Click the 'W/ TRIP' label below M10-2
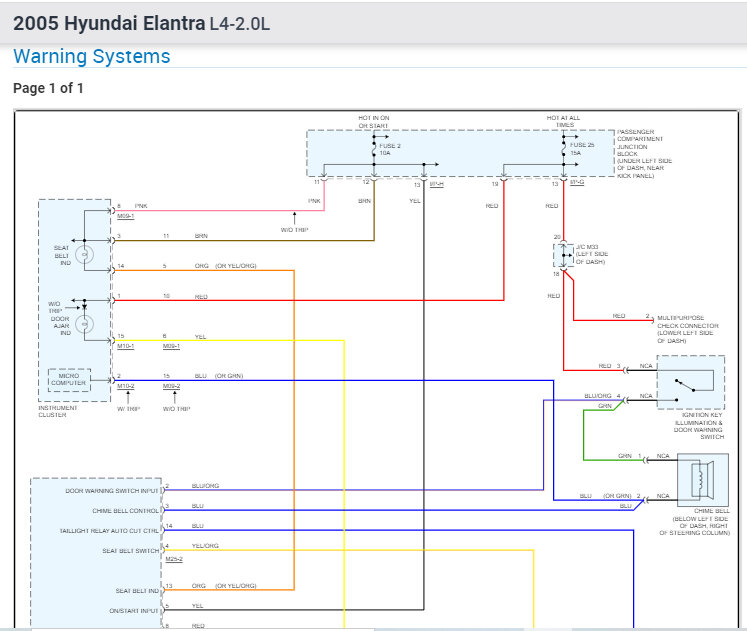 pos(129,409)
